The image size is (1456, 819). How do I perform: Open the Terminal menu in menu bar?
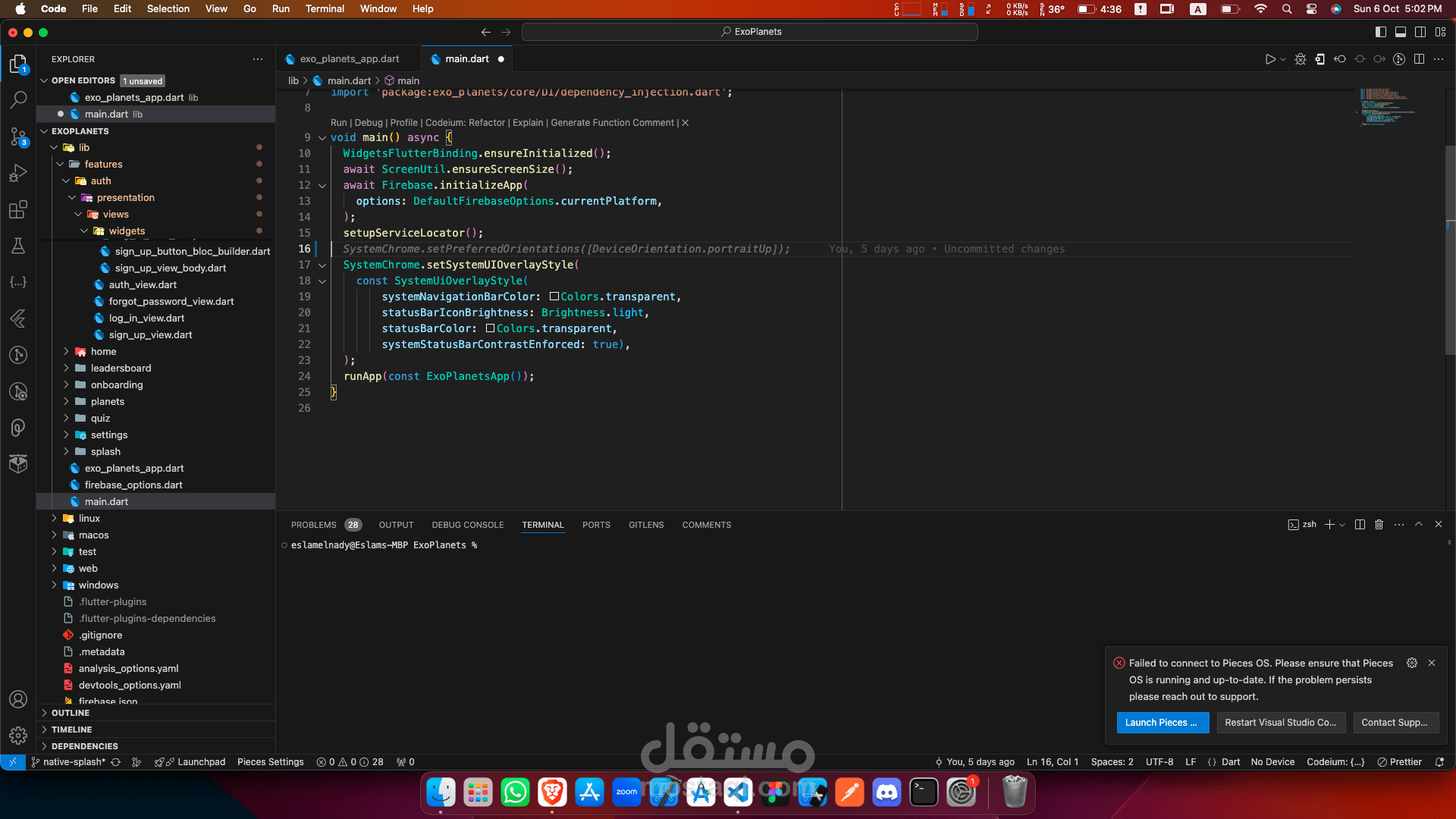325,8
